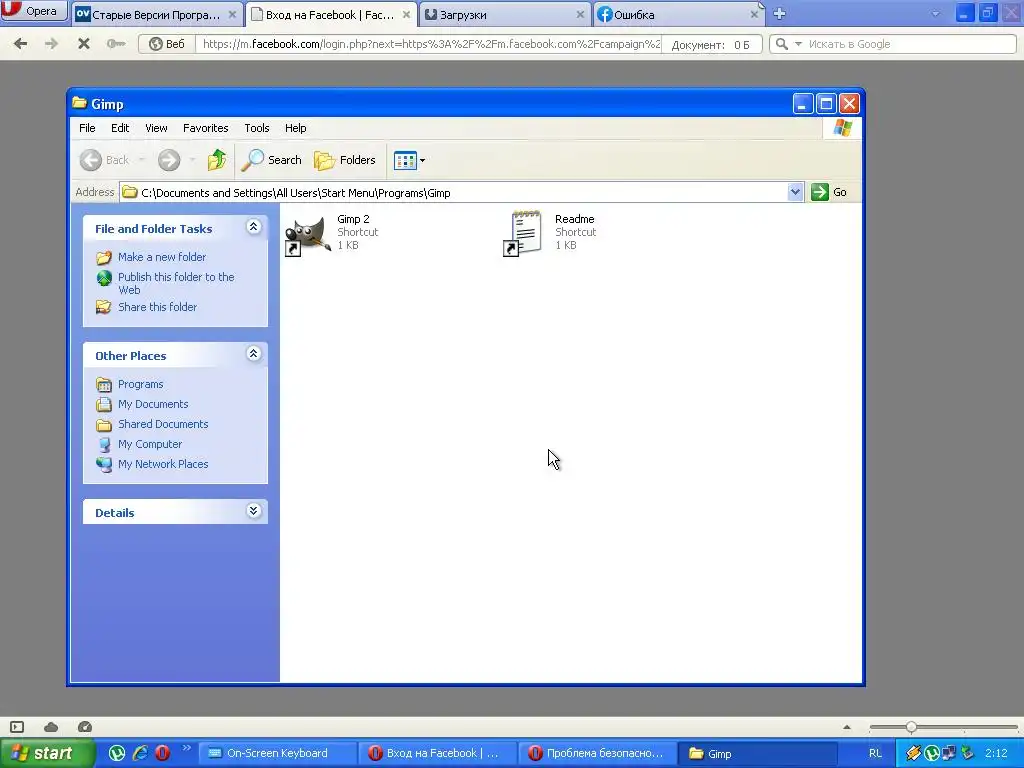Open the File menu

87,128
